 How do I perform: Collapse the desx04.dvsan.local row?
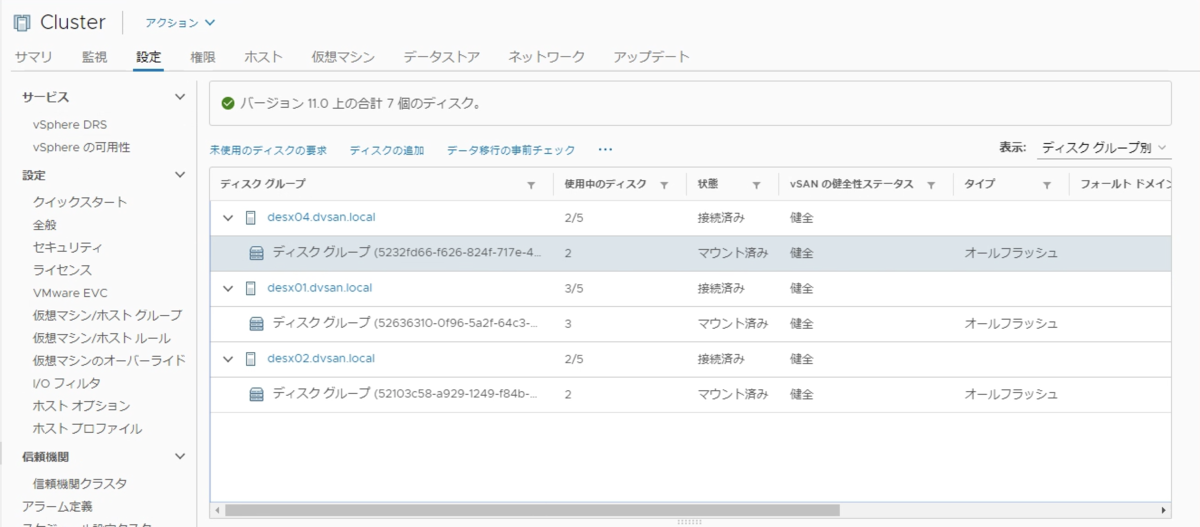tap(228, 218)
